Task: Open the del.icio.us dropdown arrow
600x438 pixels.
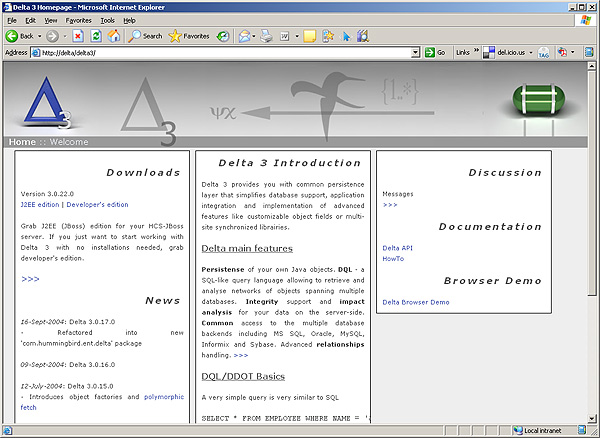Action: pos(531,53)
